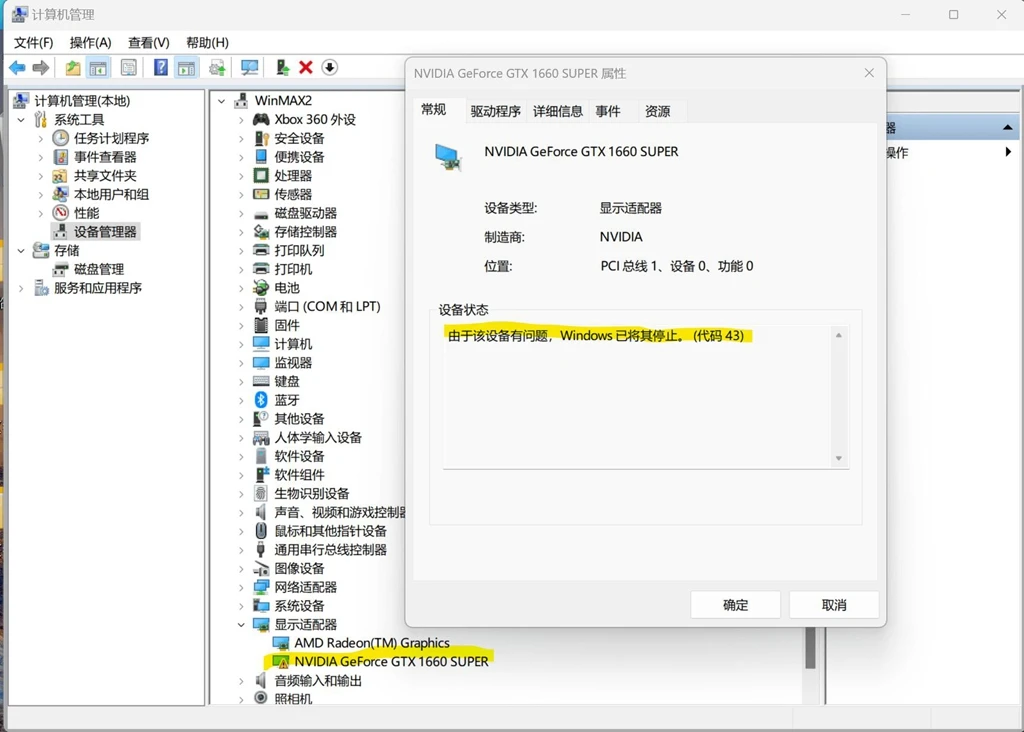Expand the 通用串行总线控制器 category

tap(241, 550)
